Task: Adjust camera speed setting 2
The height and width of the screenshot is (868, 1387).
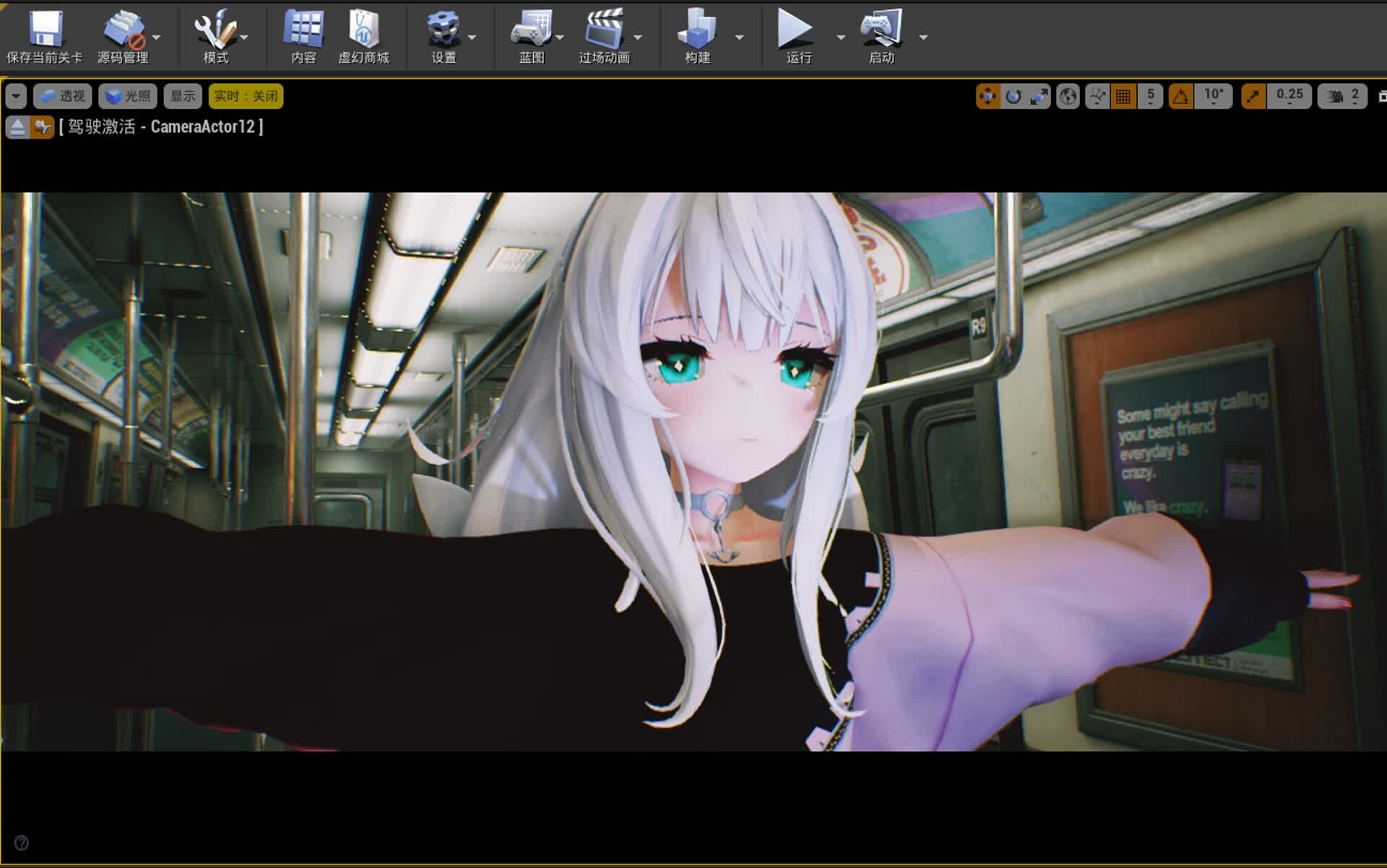Action: [x=1343, y=96]
